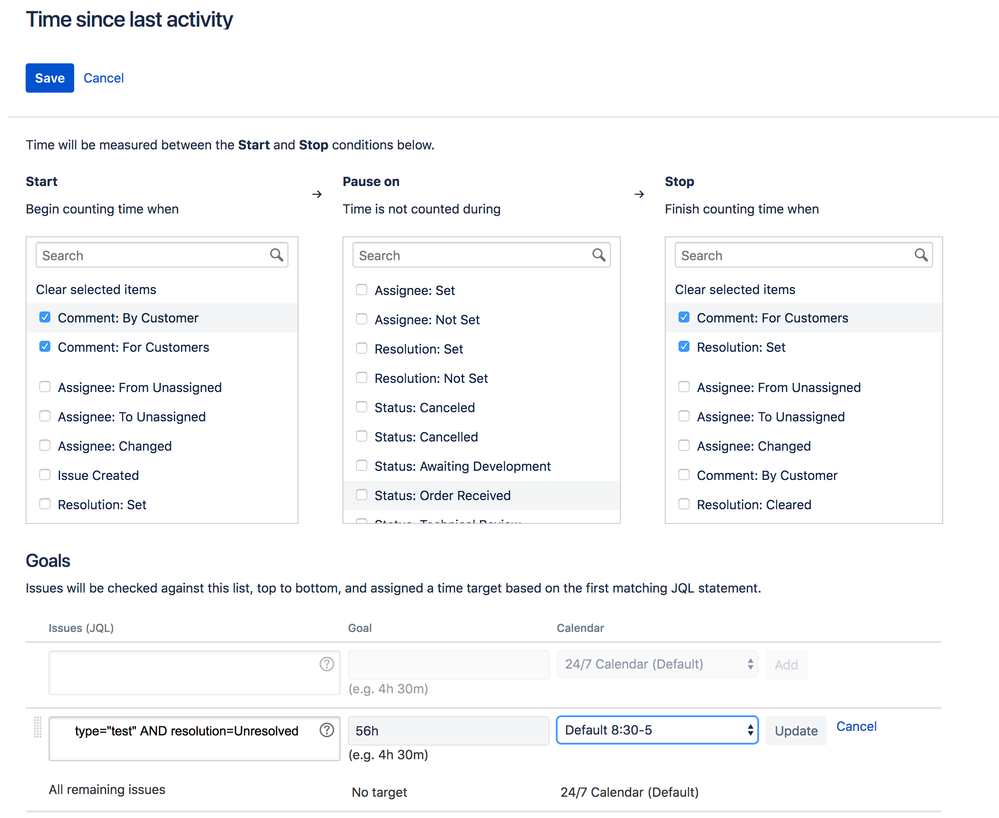Check Assignee: Changed in the Stop list
This screenshot has width=999, height=818.
684,446
